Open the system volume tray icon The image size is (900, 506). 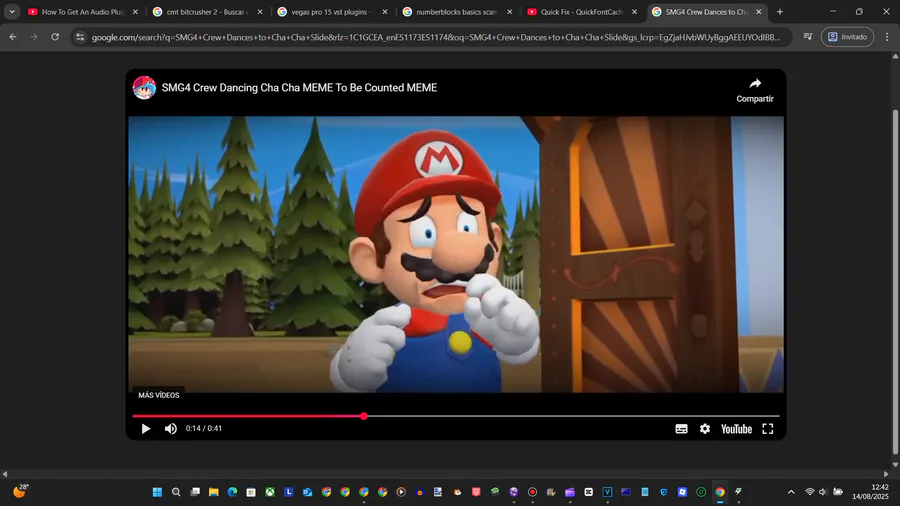click(823, 492)
